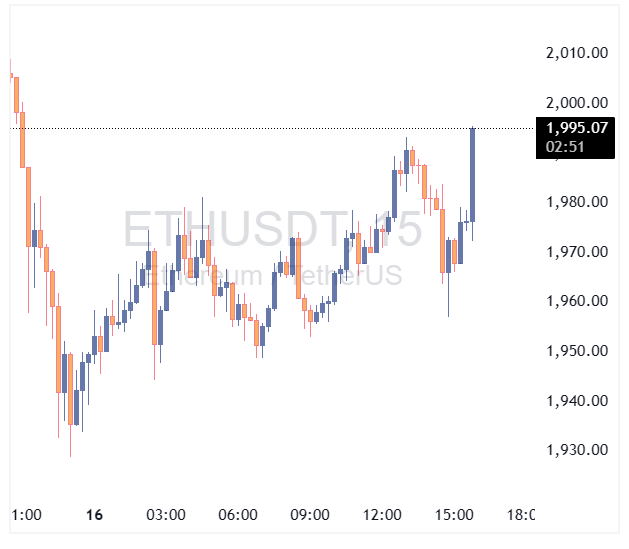Viewport: 629px width, 549px height.
Task: Click the 1,950.00 price scale label
Action: 577,351
